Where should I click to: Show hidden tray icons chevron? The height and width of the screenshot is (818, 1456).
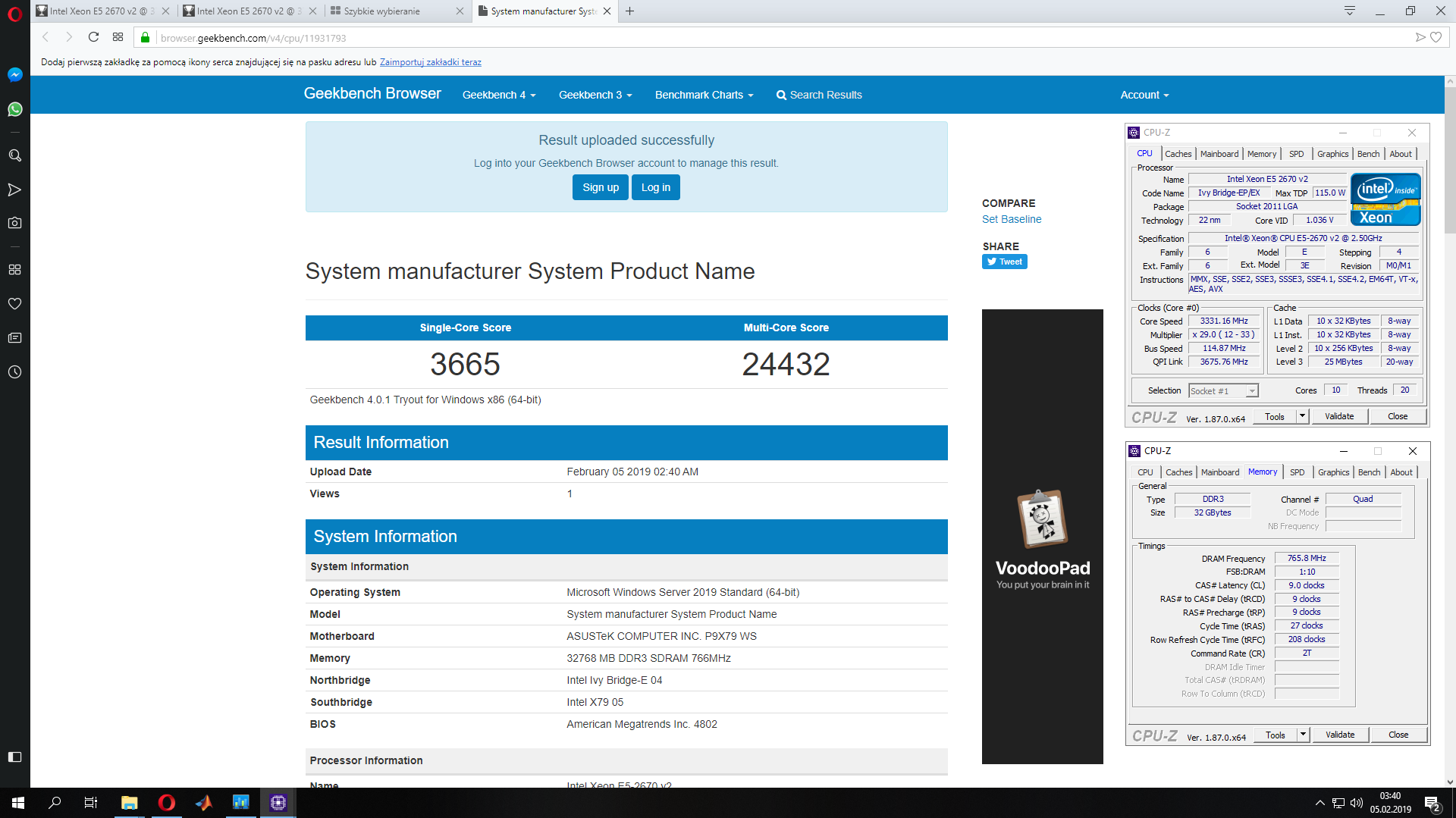1319,803
